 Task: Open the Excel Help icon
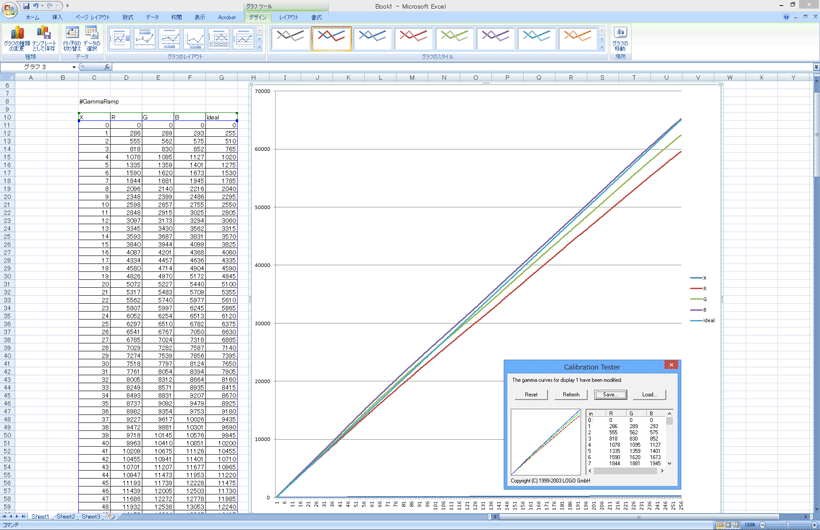tap(786, 17)
